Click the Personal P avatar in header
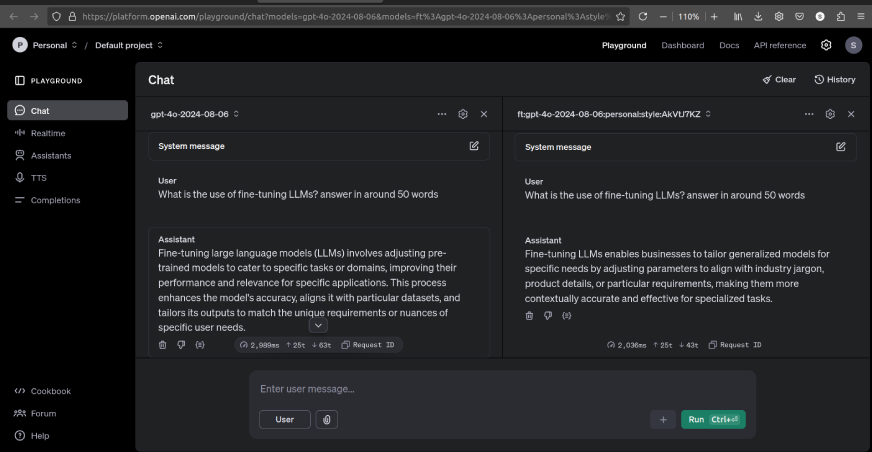The width and height of the screenshot is (872, 452). [x=20, y=45]
